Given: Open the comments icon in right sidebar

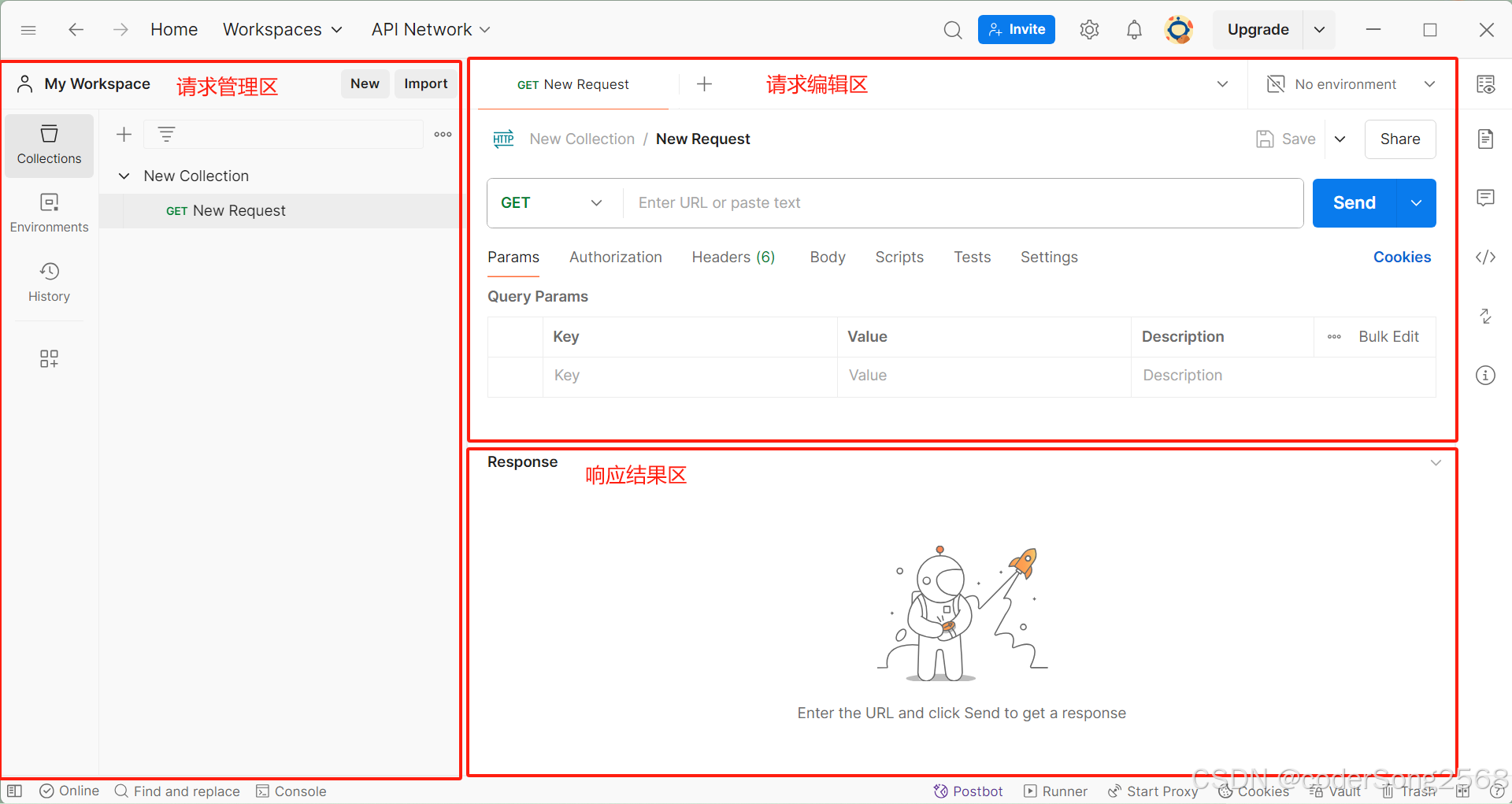Looking at the screenshot, I should (1485, 198).
